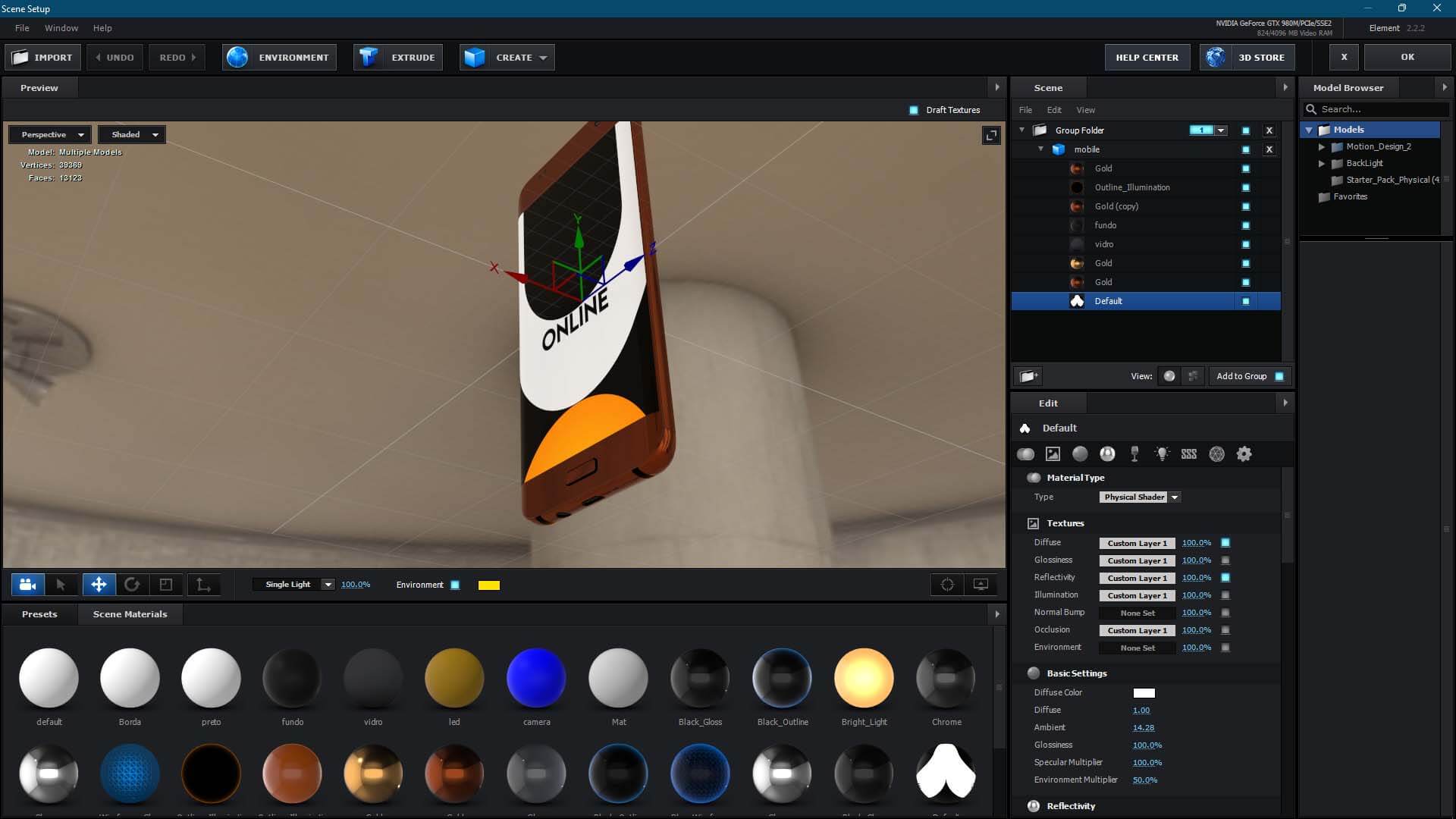Open the advanced gear settings icon
The image size is (1456, 819).
pyautogui.click(x=1244, y=454)
